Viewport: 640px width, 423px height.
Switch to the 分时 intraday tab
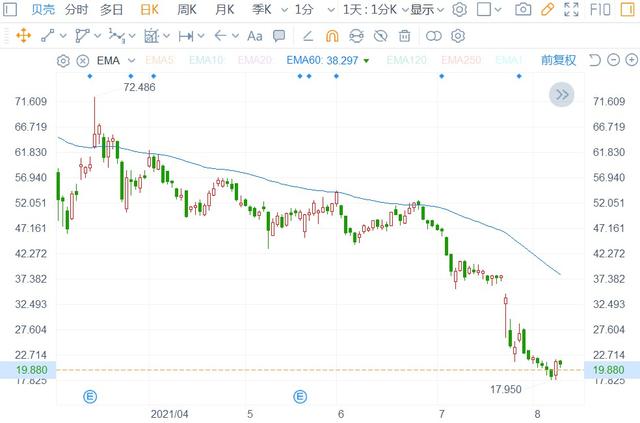pos(76,10)
